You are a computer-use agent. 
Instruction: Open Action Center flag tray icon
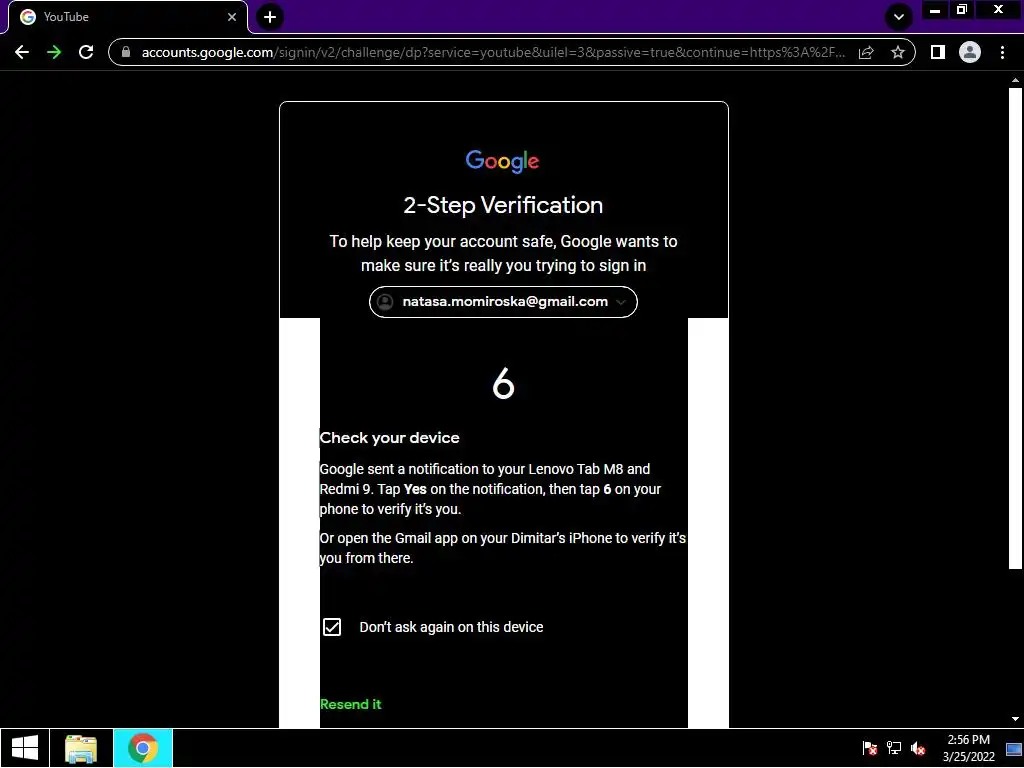point(869,748)
